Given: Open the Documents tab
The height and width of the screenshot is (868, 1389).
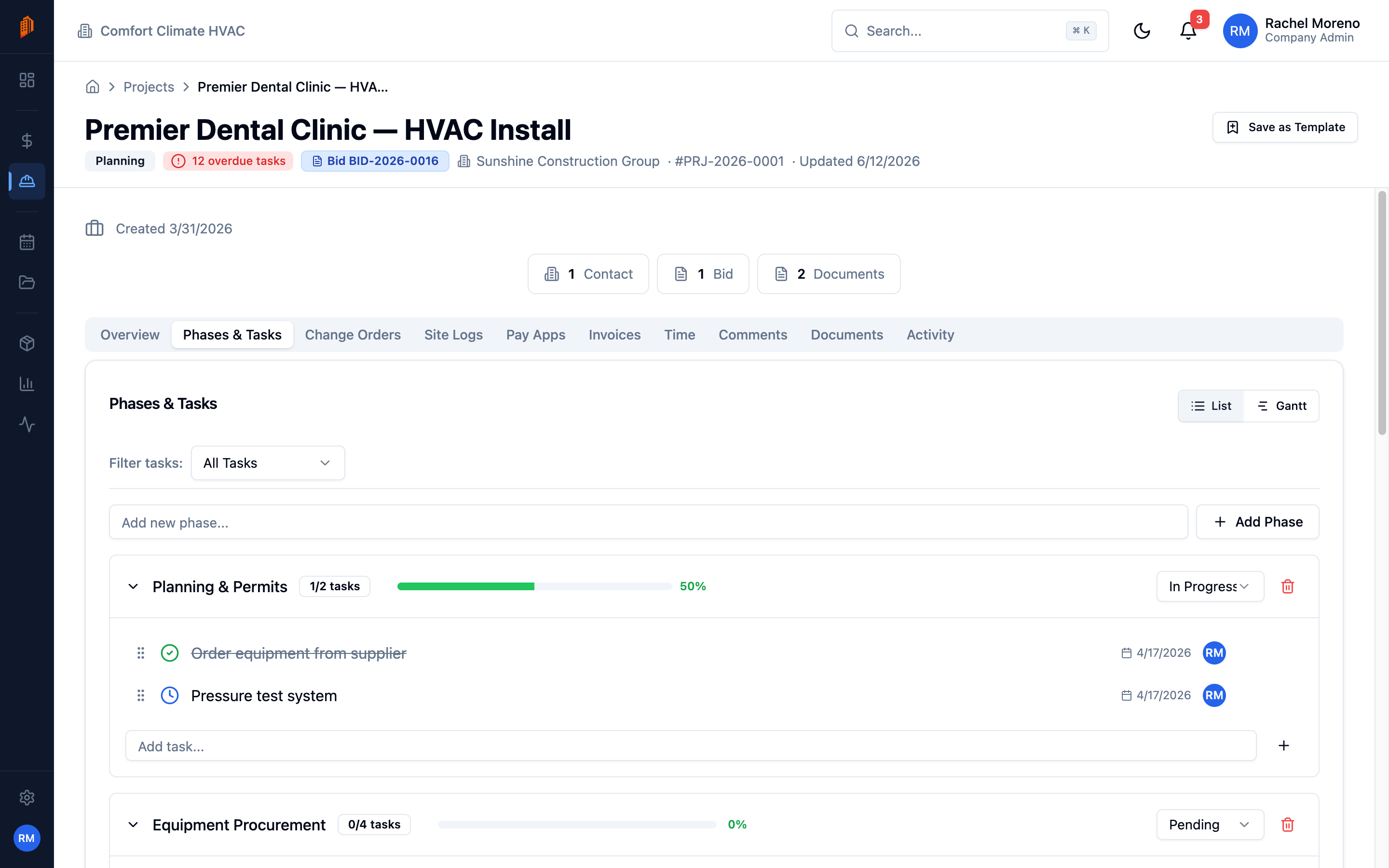Looking at the screenshot, I should [x=846, y=335].
